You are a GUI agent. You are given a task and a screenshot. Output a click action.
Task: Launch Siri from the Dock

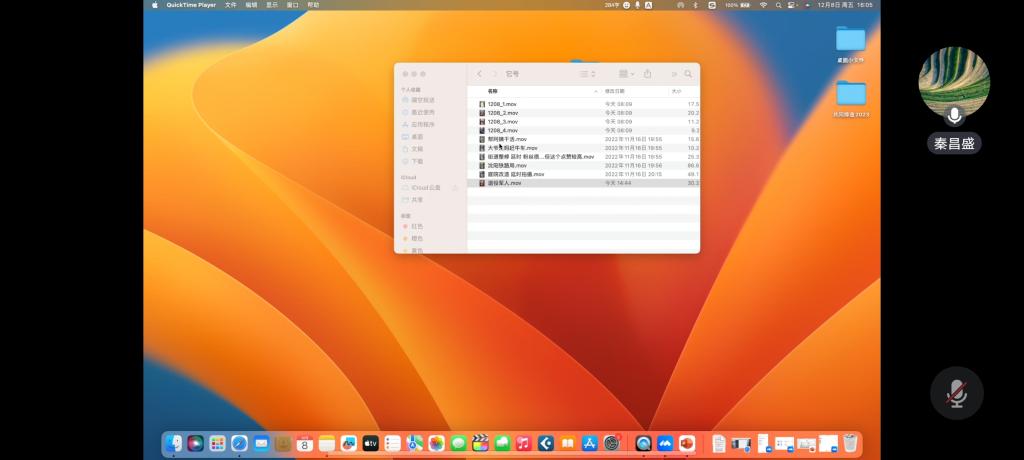(x=195, y=444)
